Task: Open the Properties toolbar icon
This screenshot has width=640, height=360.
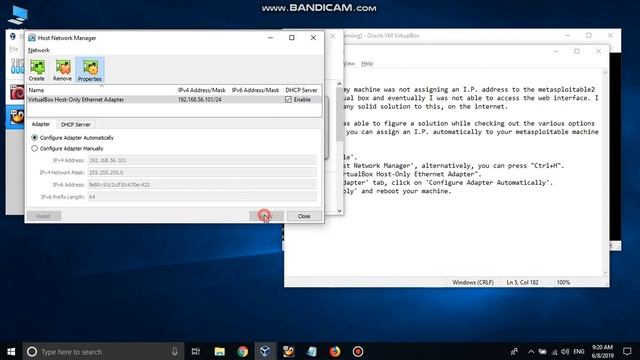Action: point(90,70)
